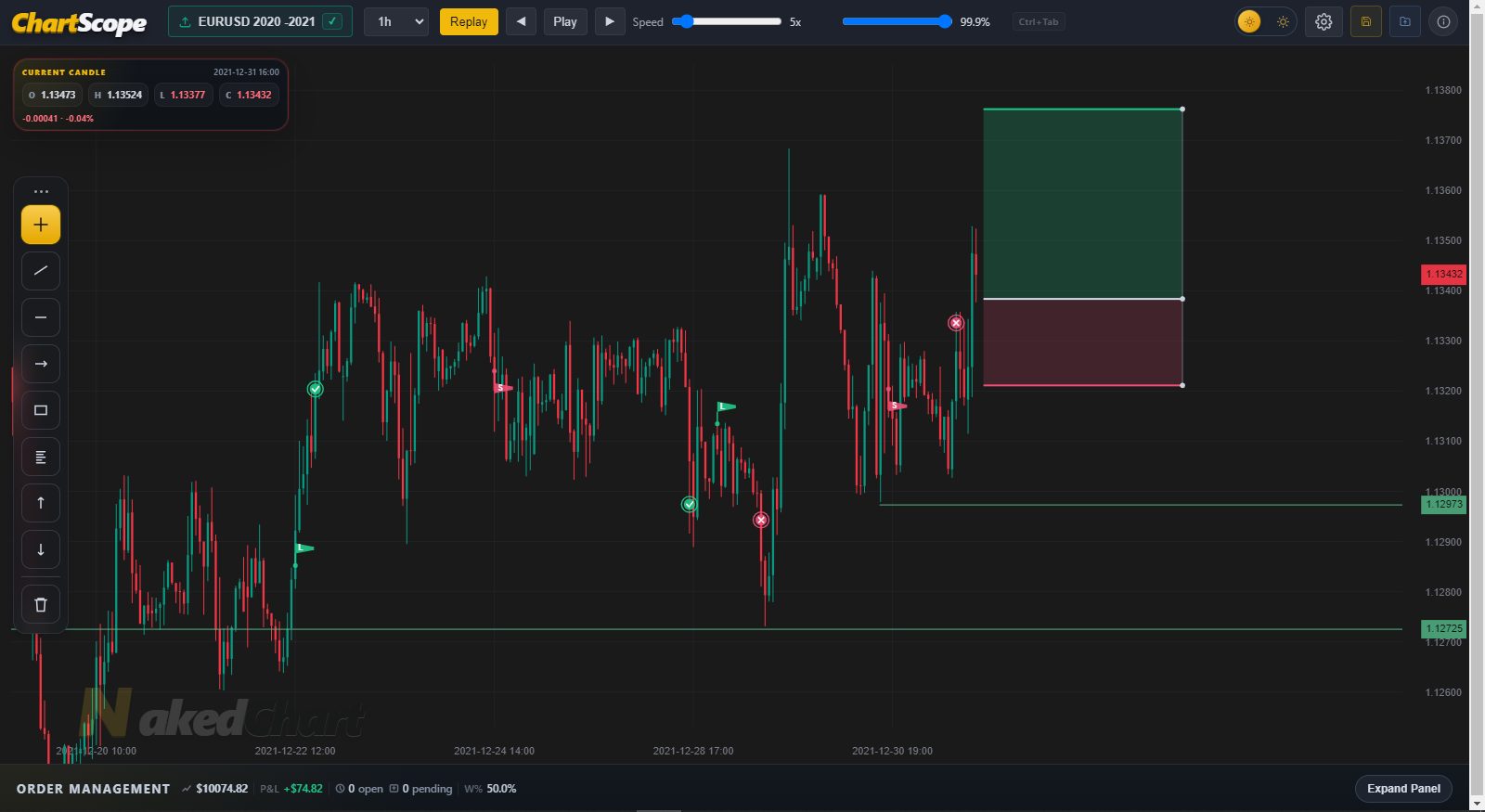The width and height of the screenshot is (1485, 812).
Task: Select the short position down-arrow tool
Action: [x=41, y=549]
